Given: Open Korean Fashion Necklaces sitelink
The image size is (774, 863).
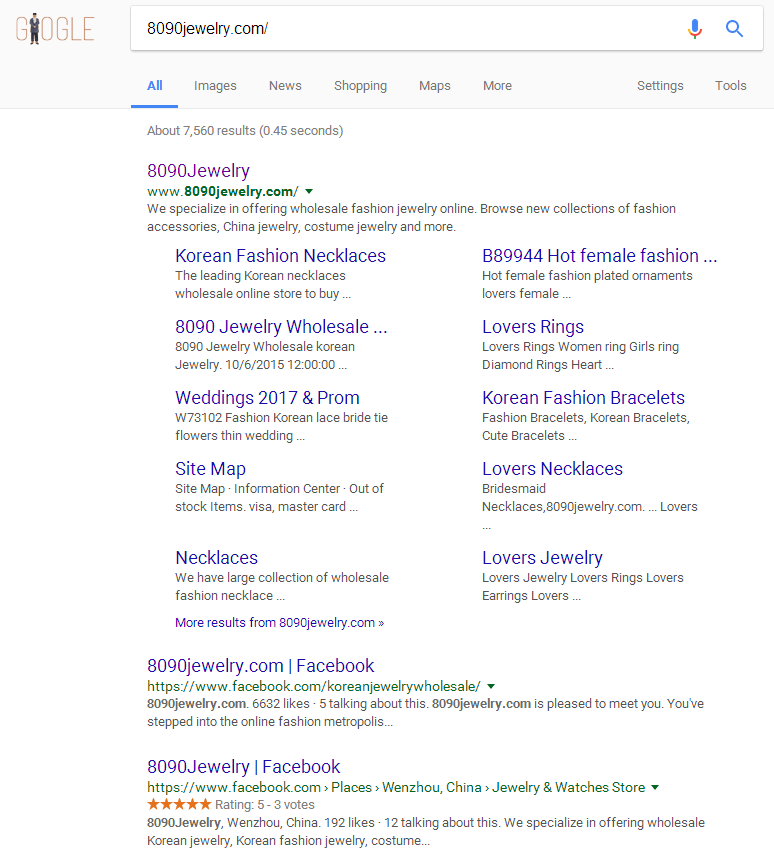Looking at the screenshot, I should point(280,256).
